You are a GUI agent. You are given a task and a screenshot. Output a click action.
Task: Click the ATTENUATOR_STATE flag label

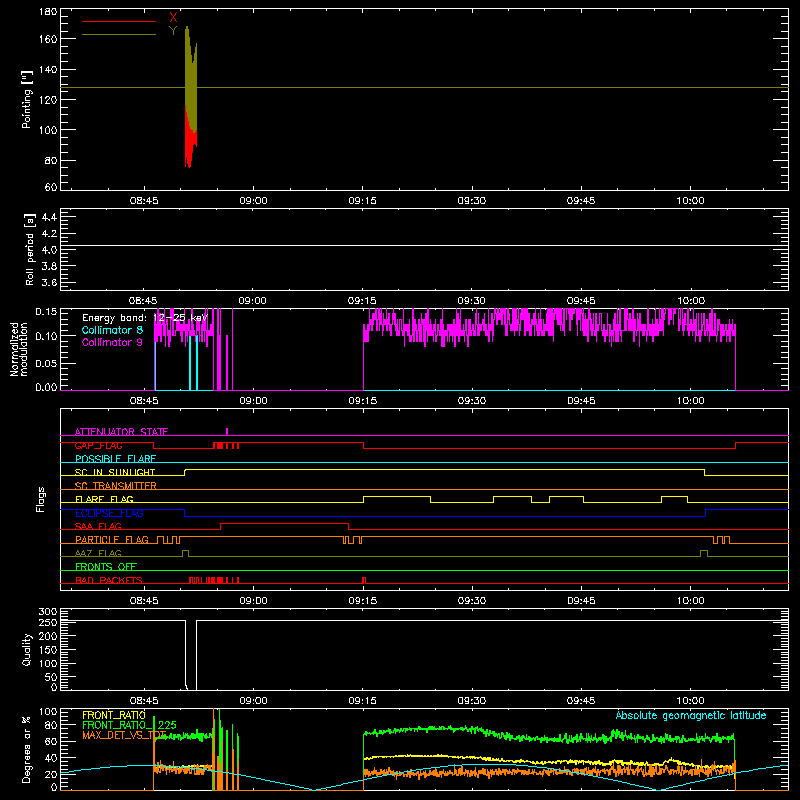[x=121, y=432]
